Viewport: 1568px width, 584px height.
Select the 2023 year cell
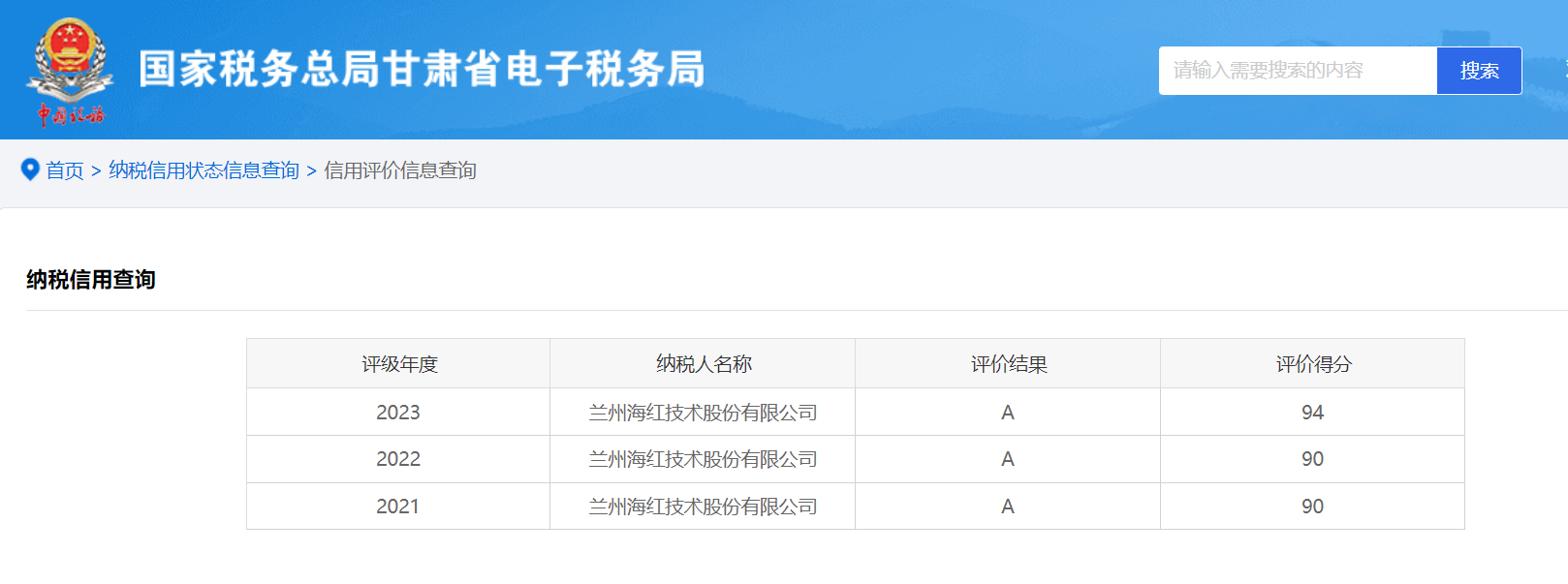398,413
